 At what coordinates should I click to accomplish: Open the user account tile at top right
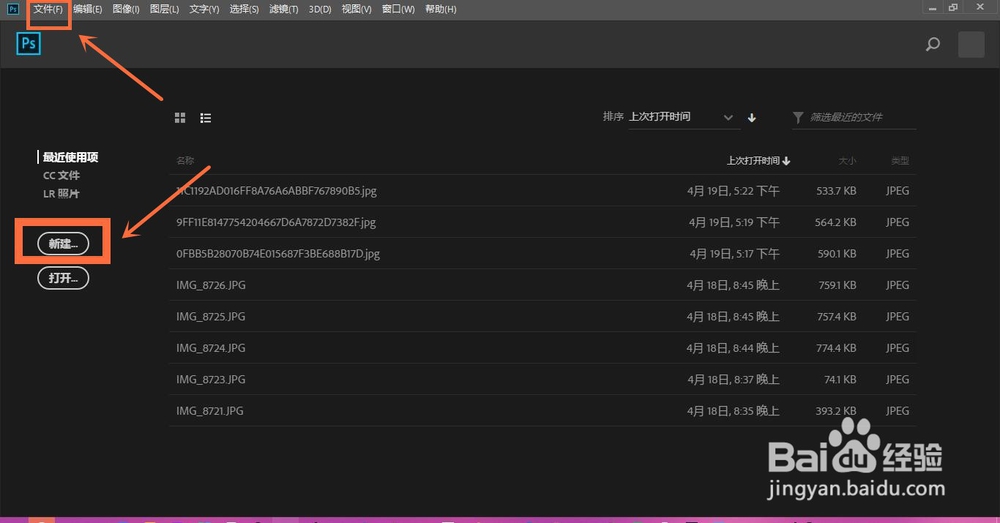971,45
